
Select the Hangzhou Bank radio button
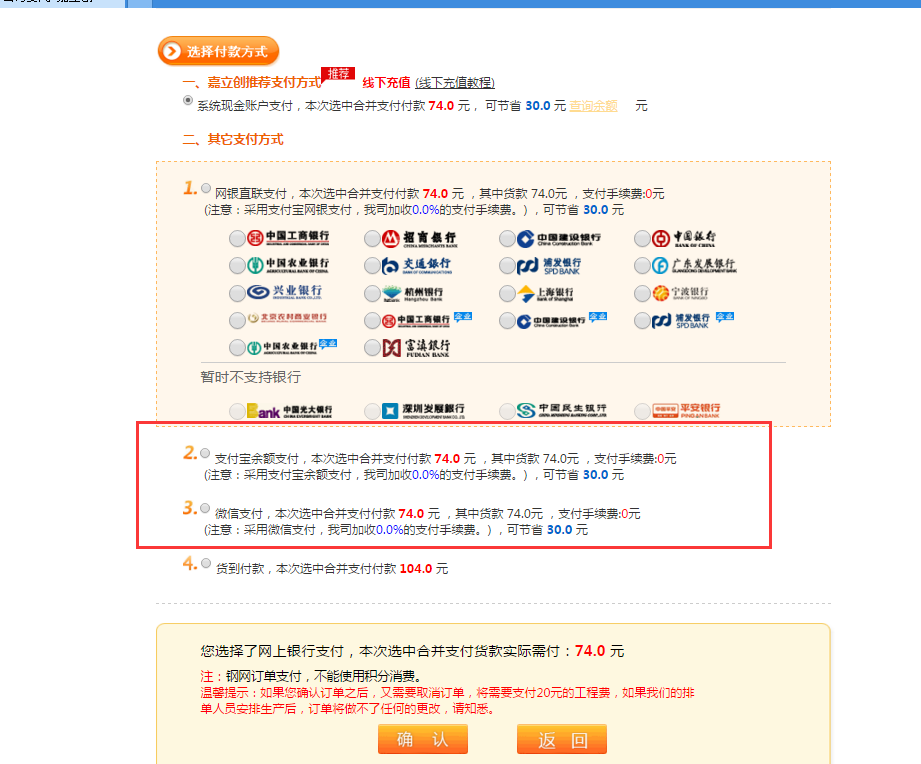pyautogui.click(x=372, y=293)
